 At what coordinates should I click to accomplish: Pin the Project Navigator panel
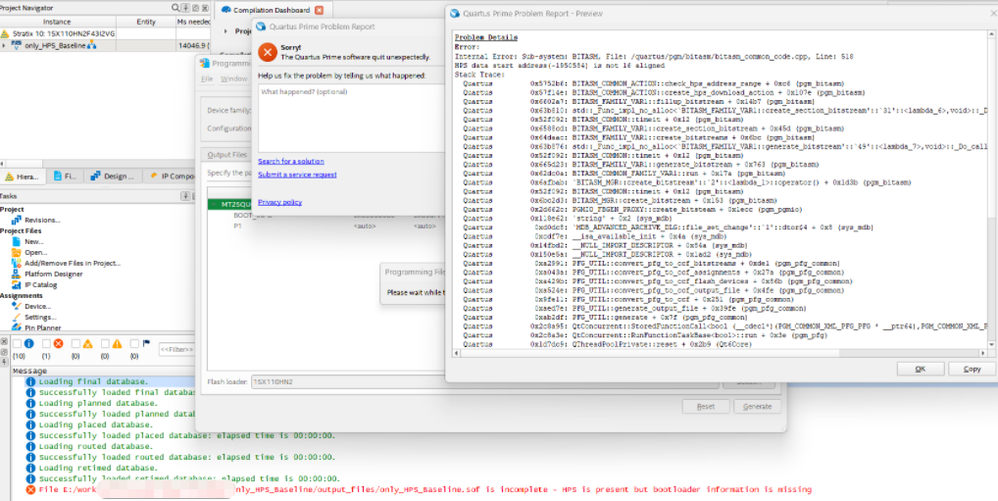pyautogui.click(x=185, y=8)
